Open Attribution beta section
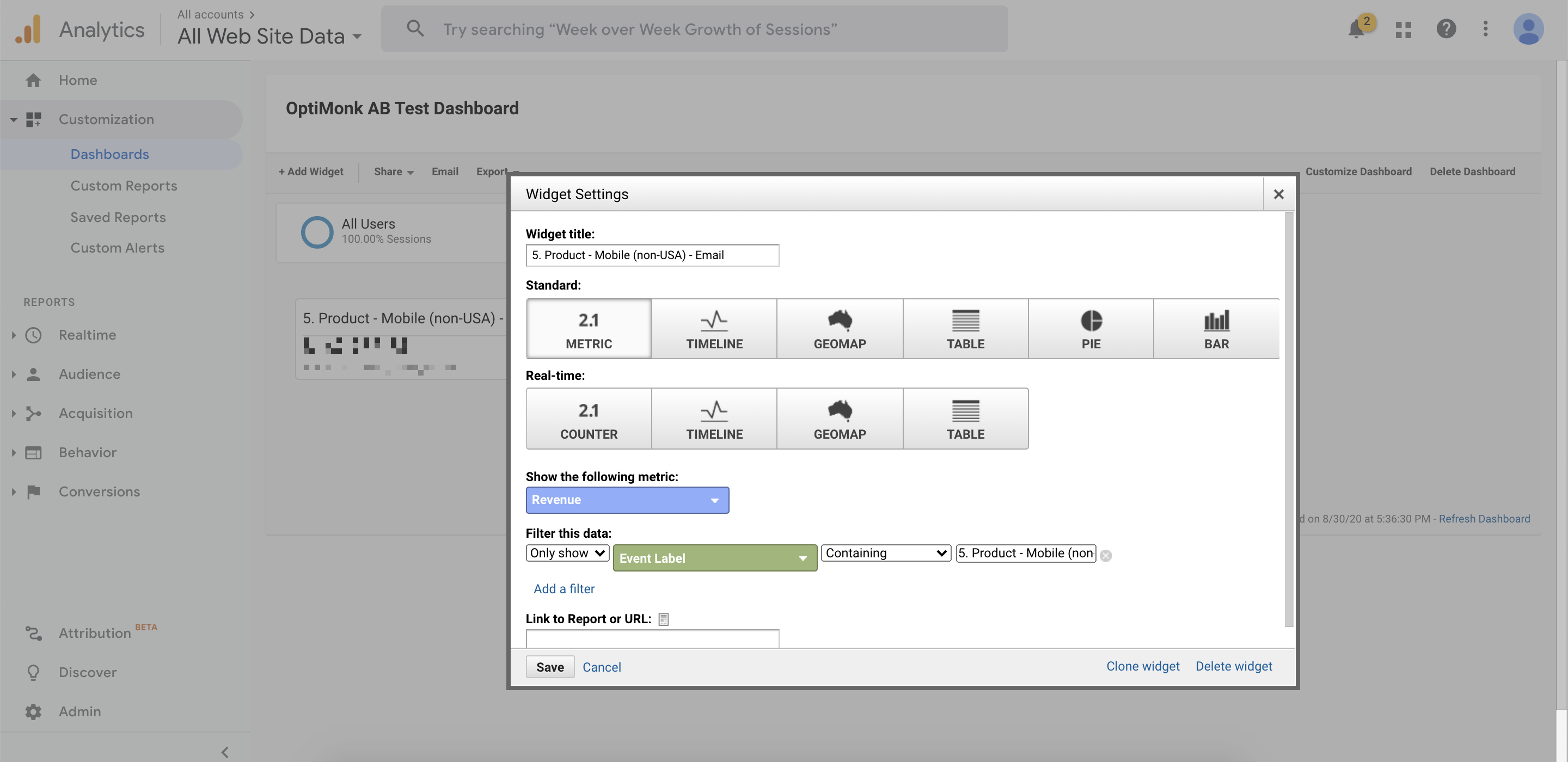1568x762 pixels. coord(94,633)
